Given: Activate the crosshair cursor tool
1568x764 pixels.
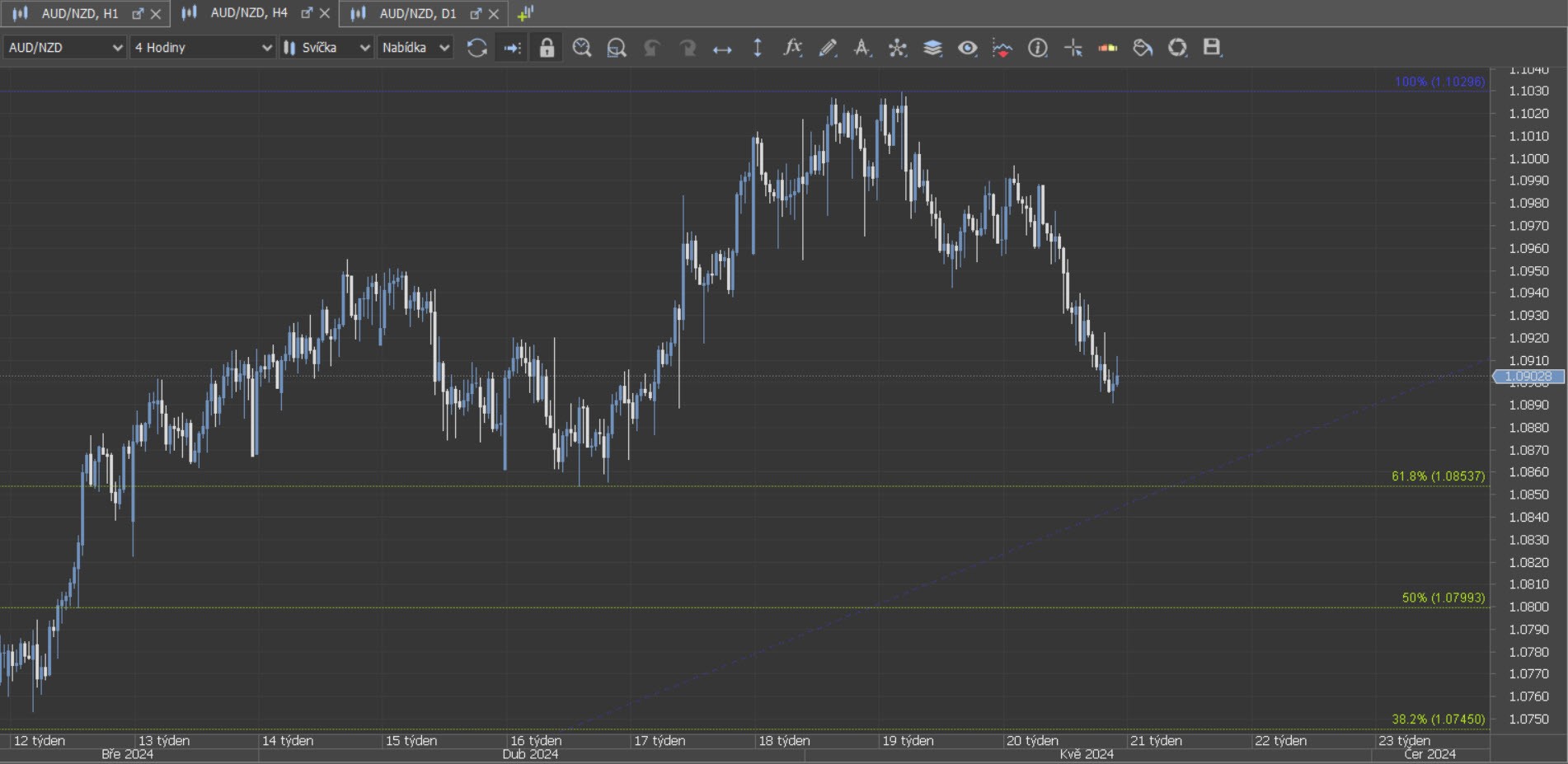Looking at the screenshot, I should [x=1073, y=48].
